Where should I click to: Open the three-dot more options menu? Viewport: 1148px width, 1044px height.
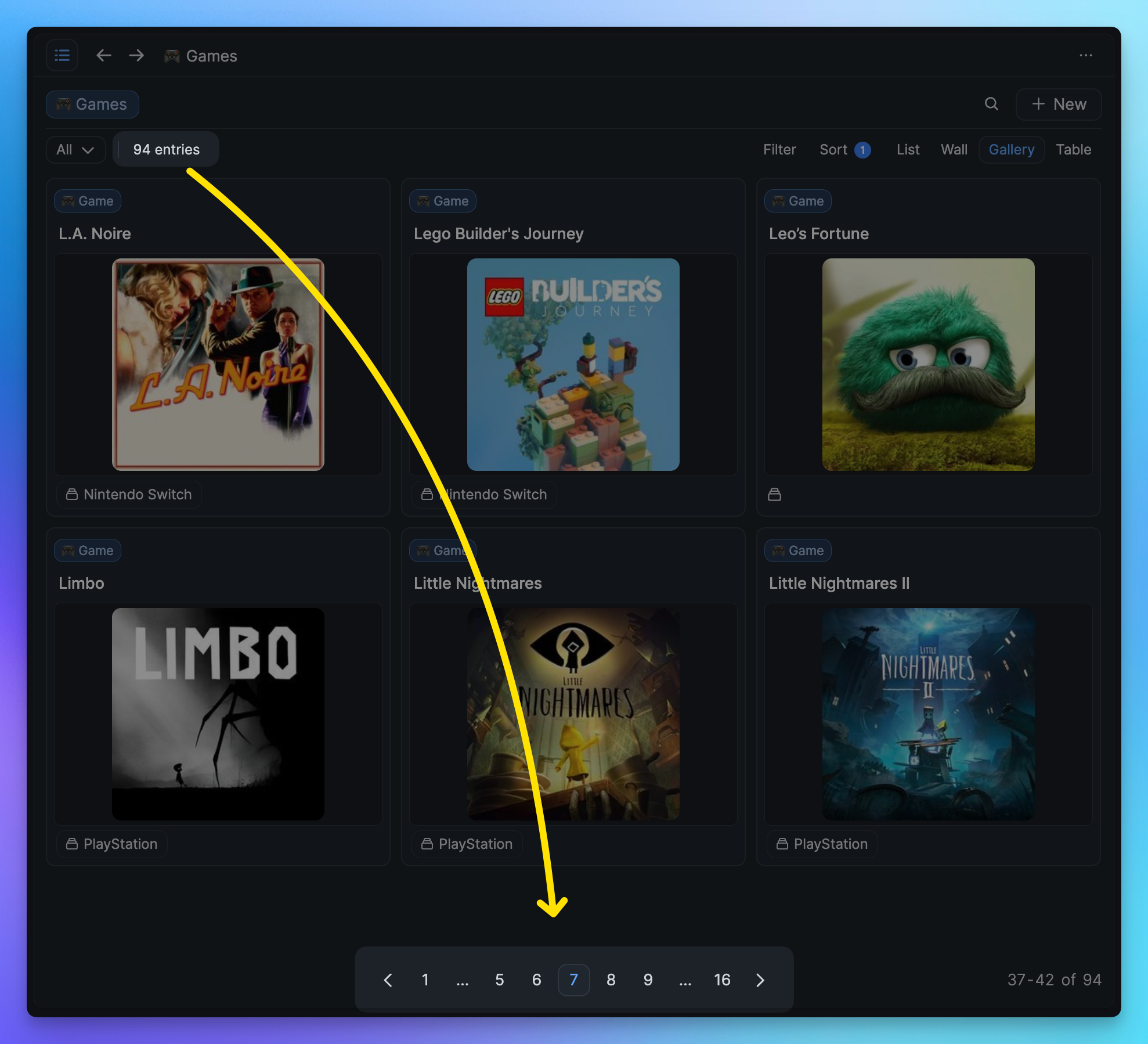point(1086,56)
